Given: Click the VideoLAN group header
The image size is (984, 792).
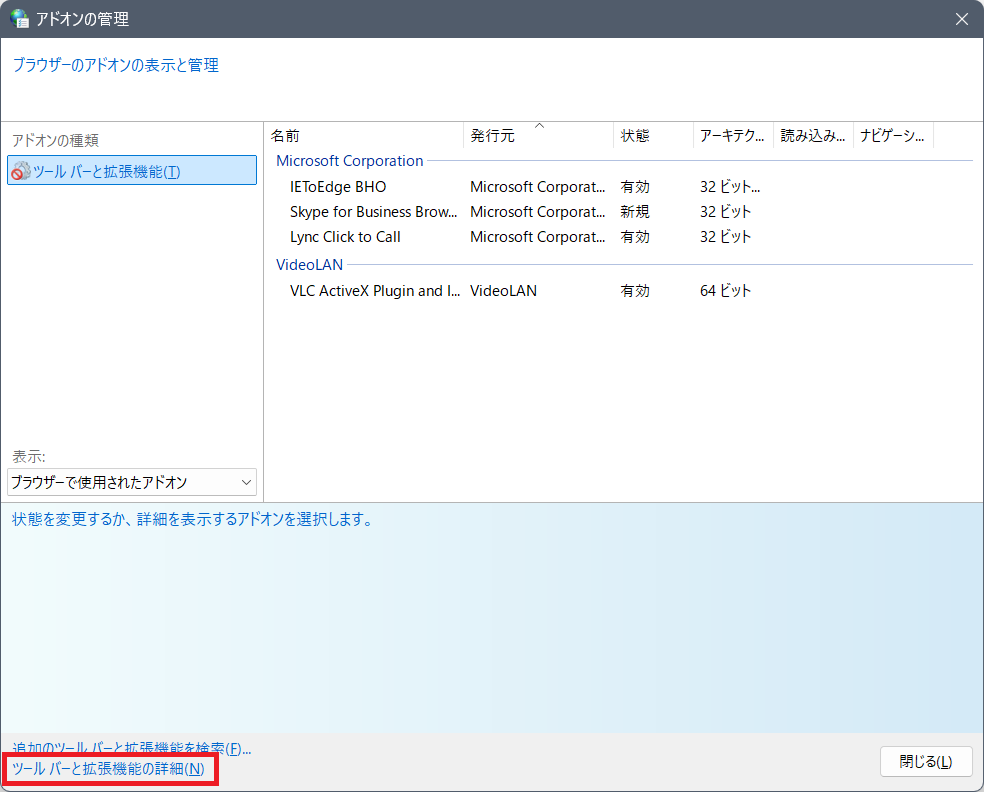Looking at the screenshot, I should tap(309, 265).
